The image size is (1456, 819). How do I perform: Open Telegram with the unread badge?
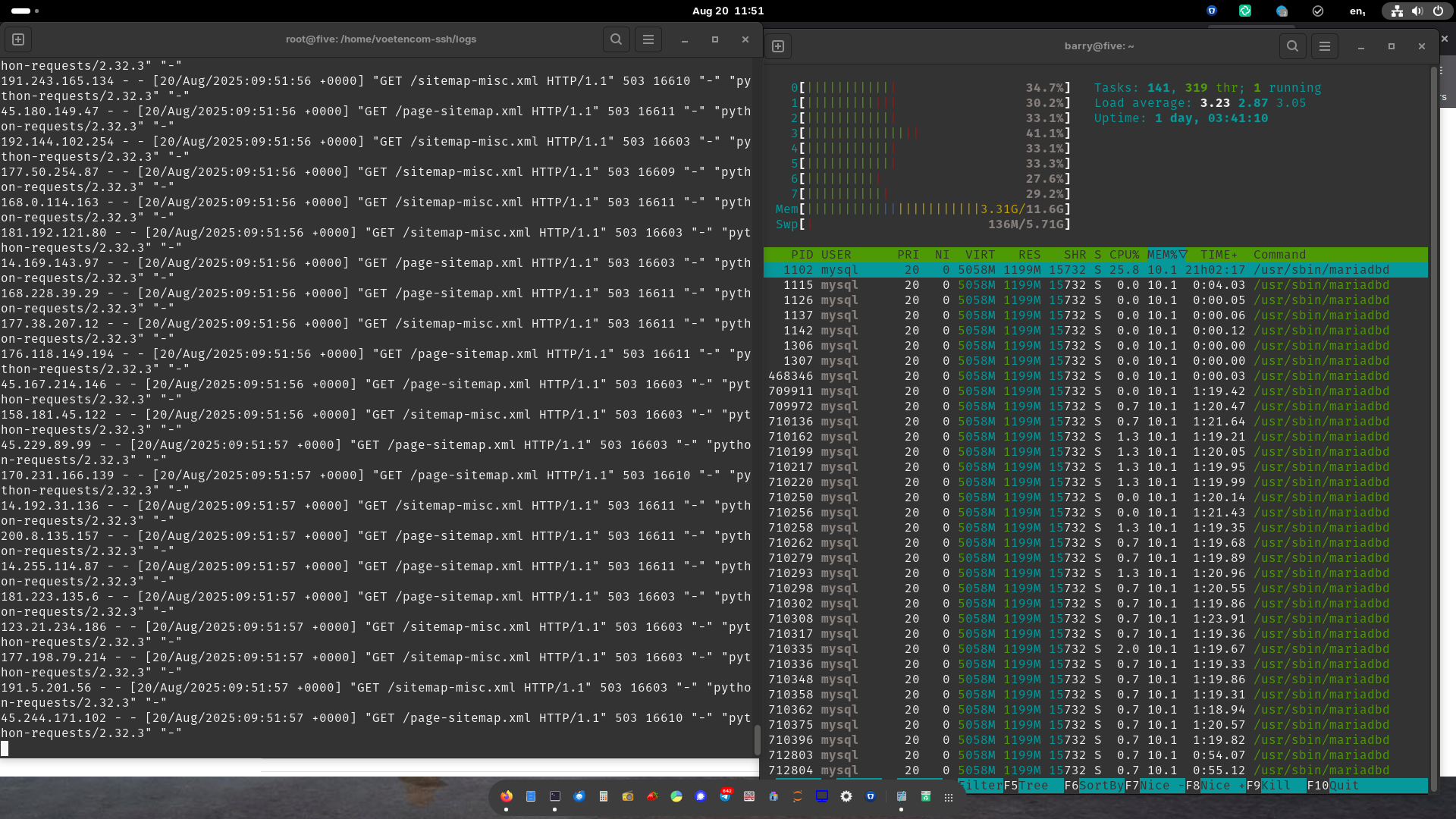point(725,796)
